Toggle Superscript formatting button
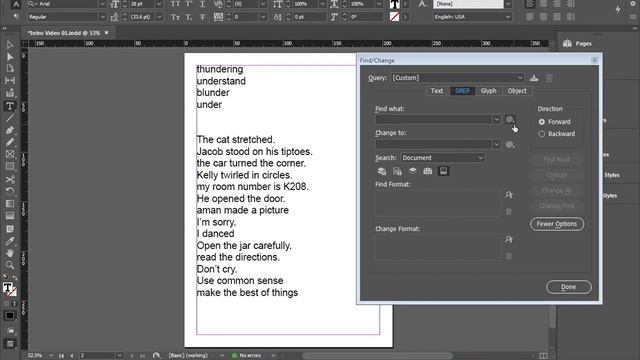Screen dimensions: 640x360 pyautogui.click(x=189, y=4)
